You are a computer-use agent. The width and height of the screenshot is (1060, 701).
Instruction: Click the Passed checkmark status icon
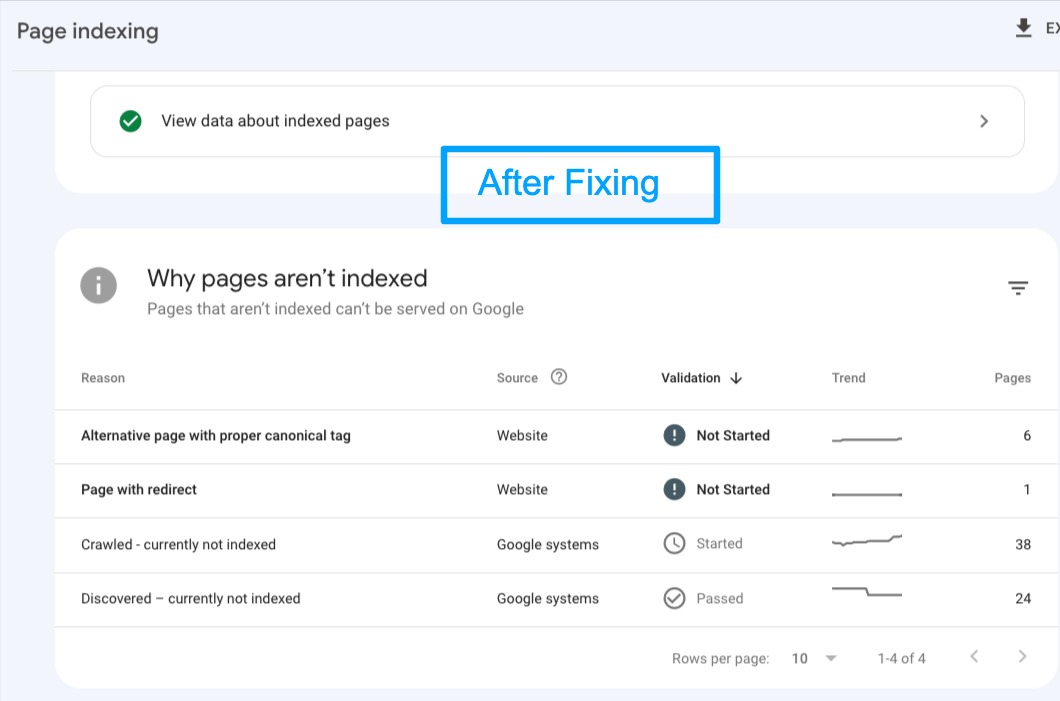[674, 598]
